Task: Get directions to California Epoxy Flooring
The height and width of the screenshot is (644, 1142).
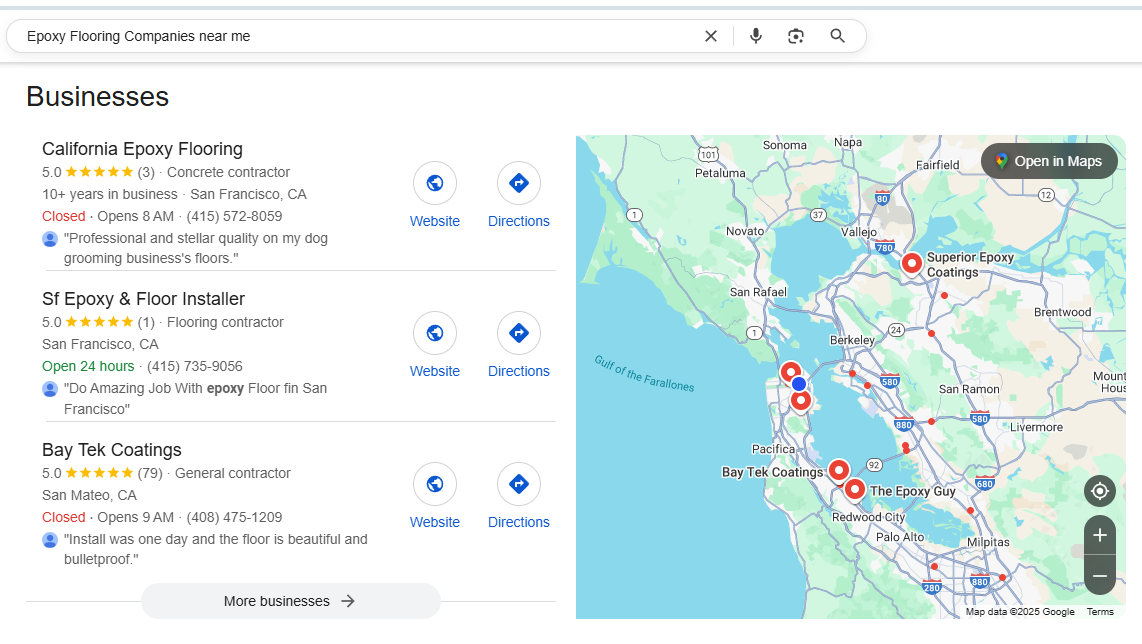Action: (519, 183)
